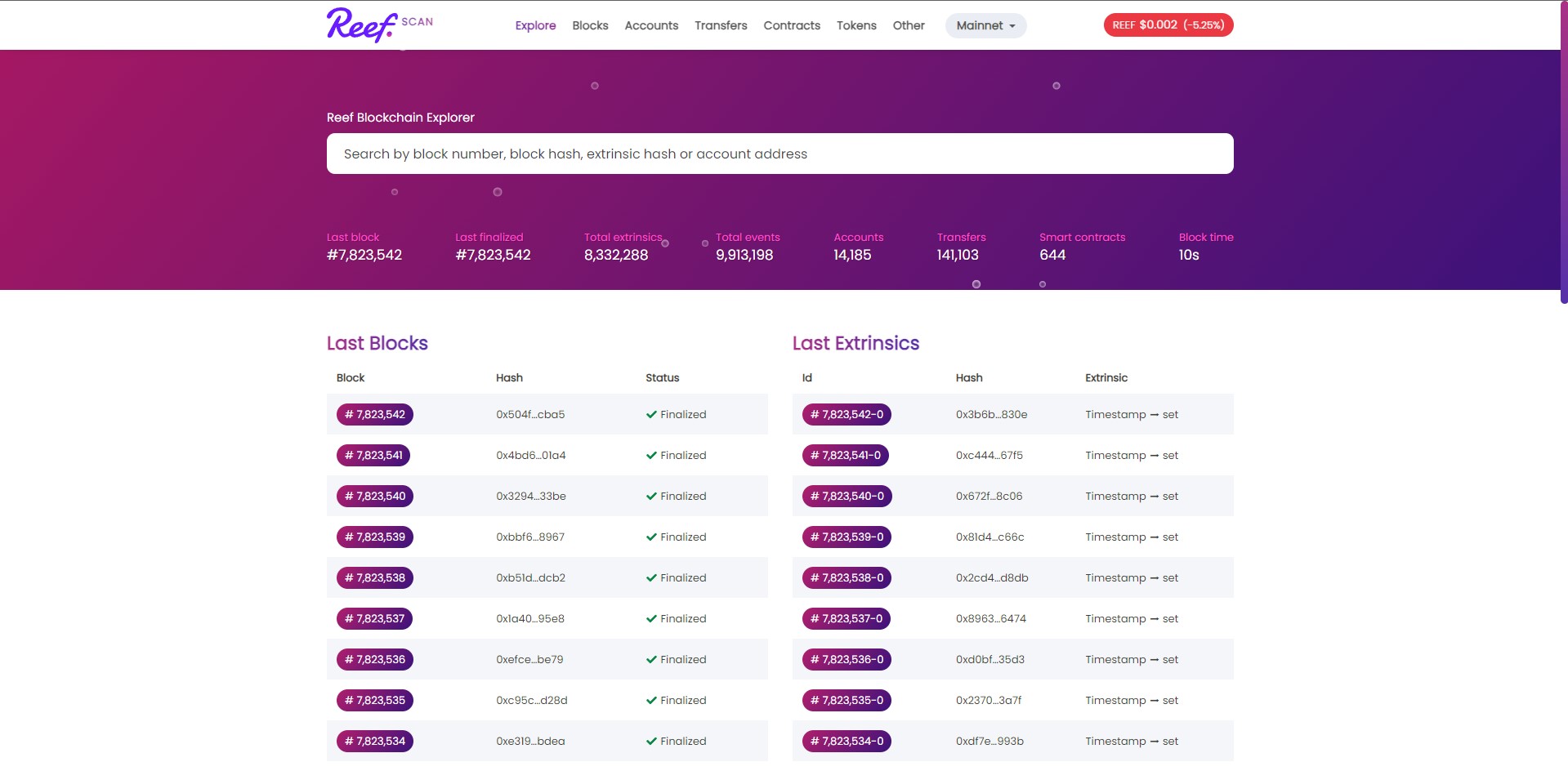Focus the blockchain search input field

pos(780,154)
